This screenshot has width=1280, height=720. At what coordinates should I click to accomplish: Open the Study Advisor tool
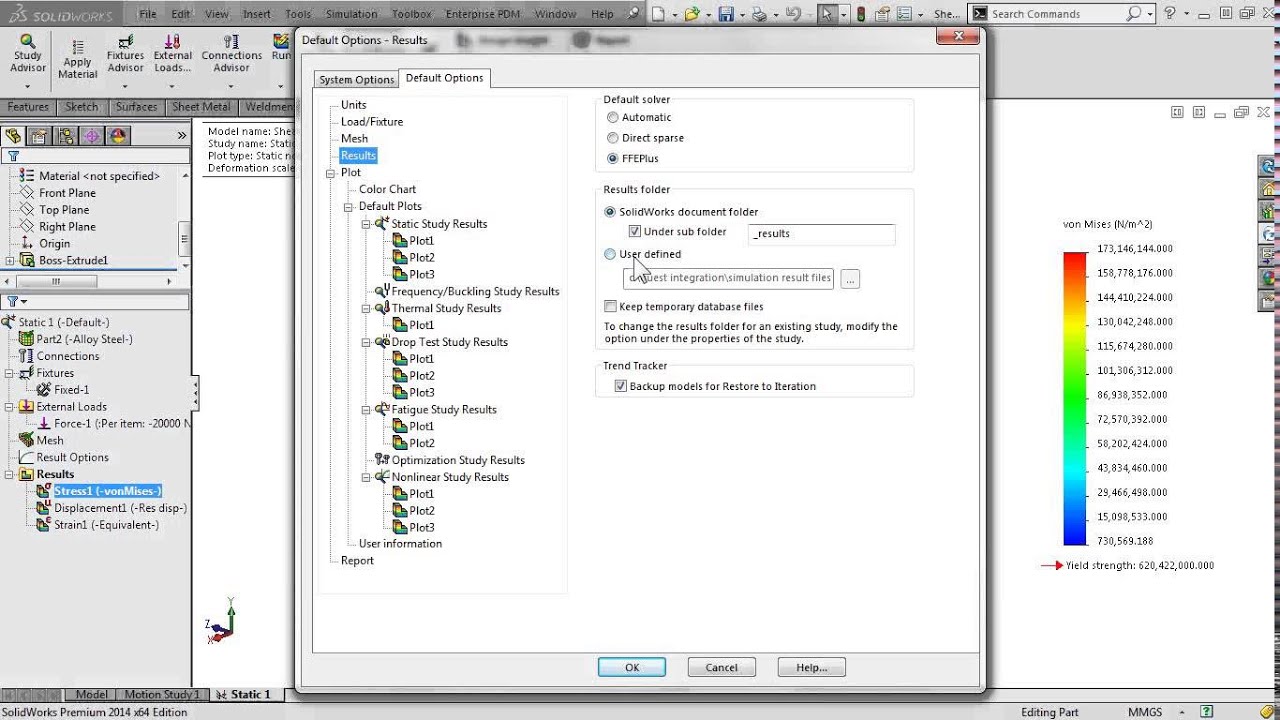coord(28,53)
